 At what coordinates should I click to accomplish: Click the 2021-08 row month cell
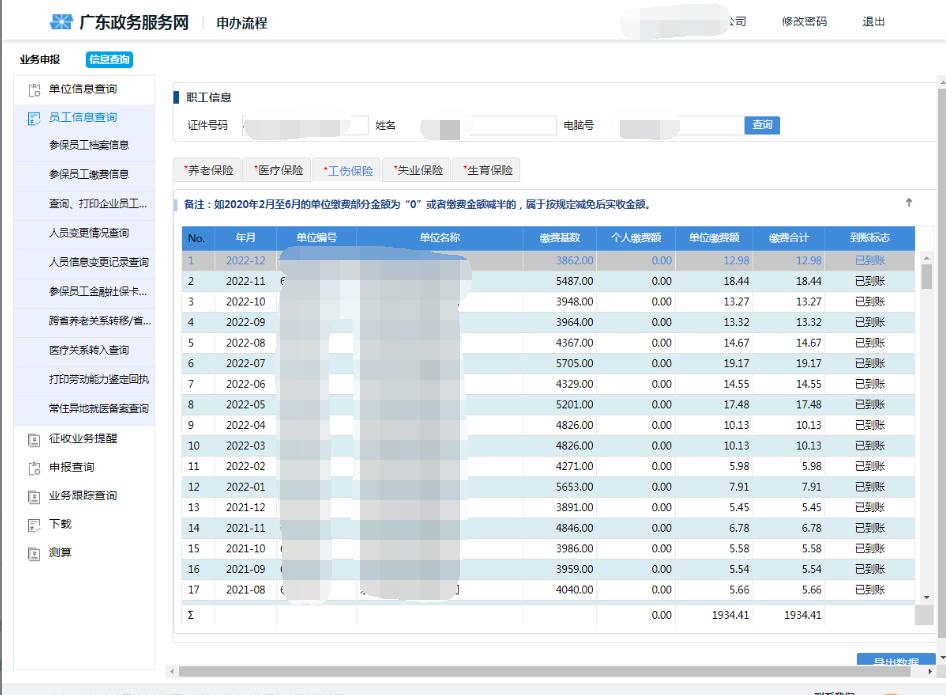pyautogui.click(x=246, y=589)
